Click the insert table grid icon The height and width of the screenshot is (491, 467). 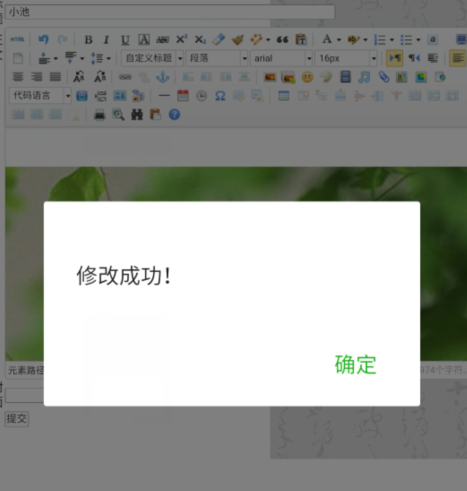point(283,96)
